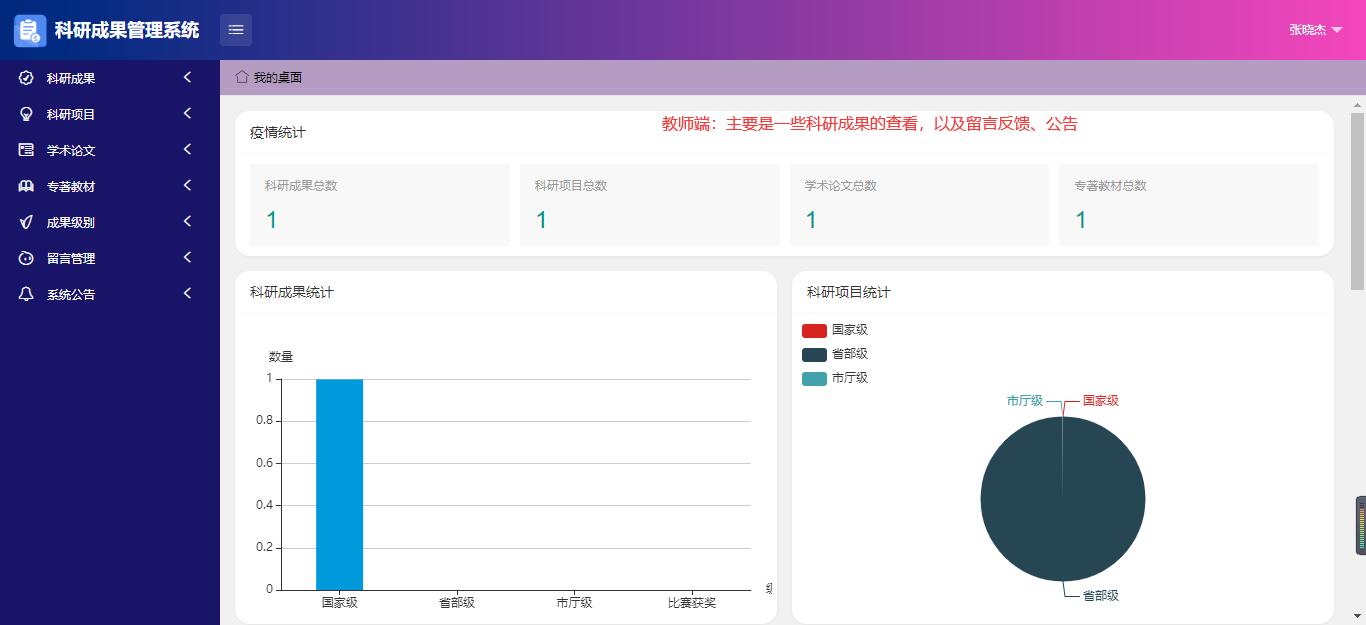Image resolution: width=1366 pixels, height=625 pixels.
Task: Click the 学术论文 sidebar icon
Action: (26, 150)
